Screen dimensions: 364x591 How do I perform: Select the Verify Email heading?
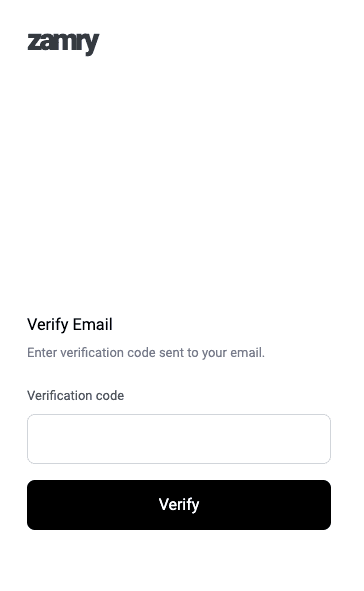70,325
